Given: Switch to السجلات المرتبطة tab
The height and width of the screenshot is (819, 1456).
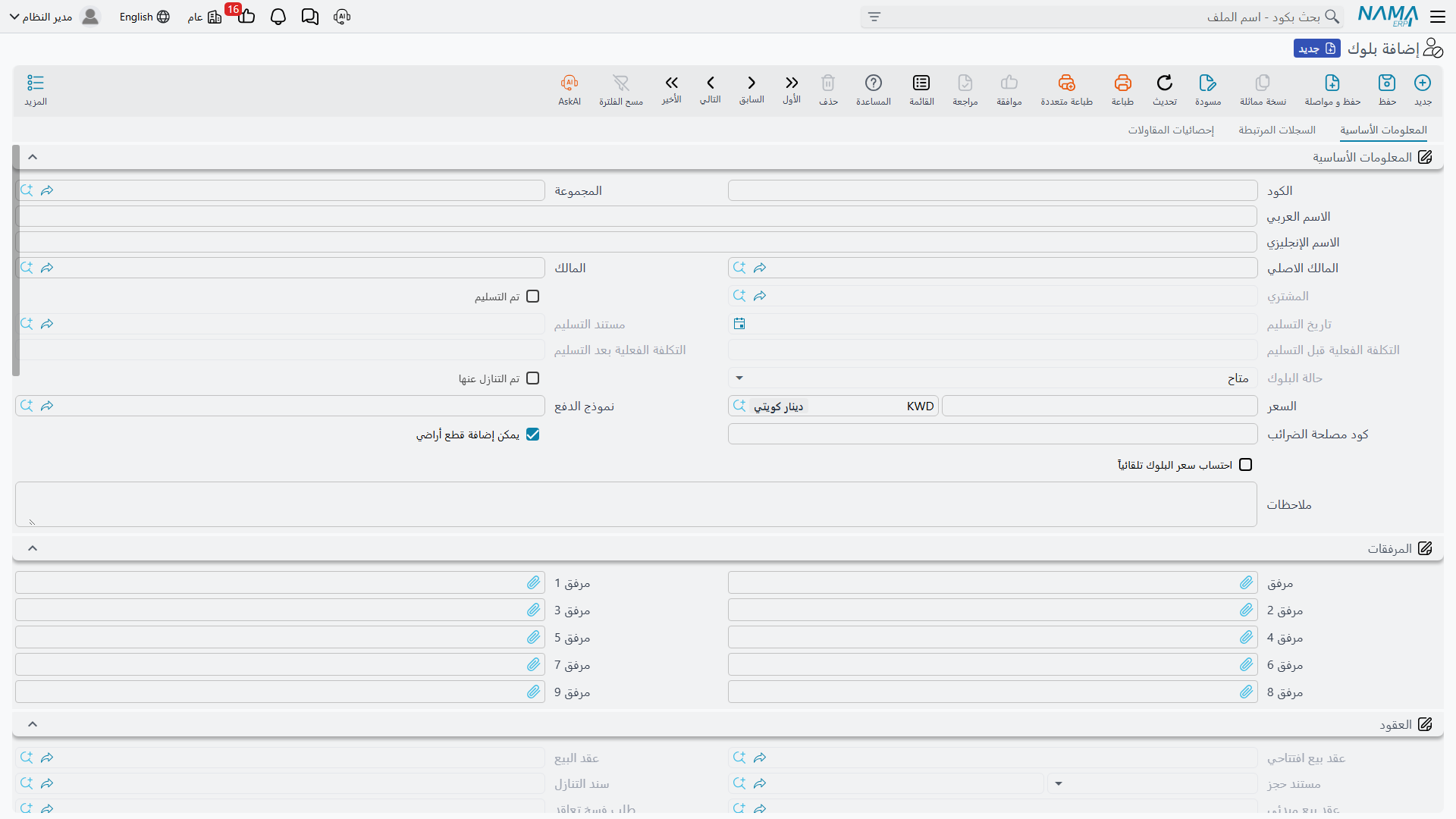Looking at the screenshot, I should tap(1277, 130).
